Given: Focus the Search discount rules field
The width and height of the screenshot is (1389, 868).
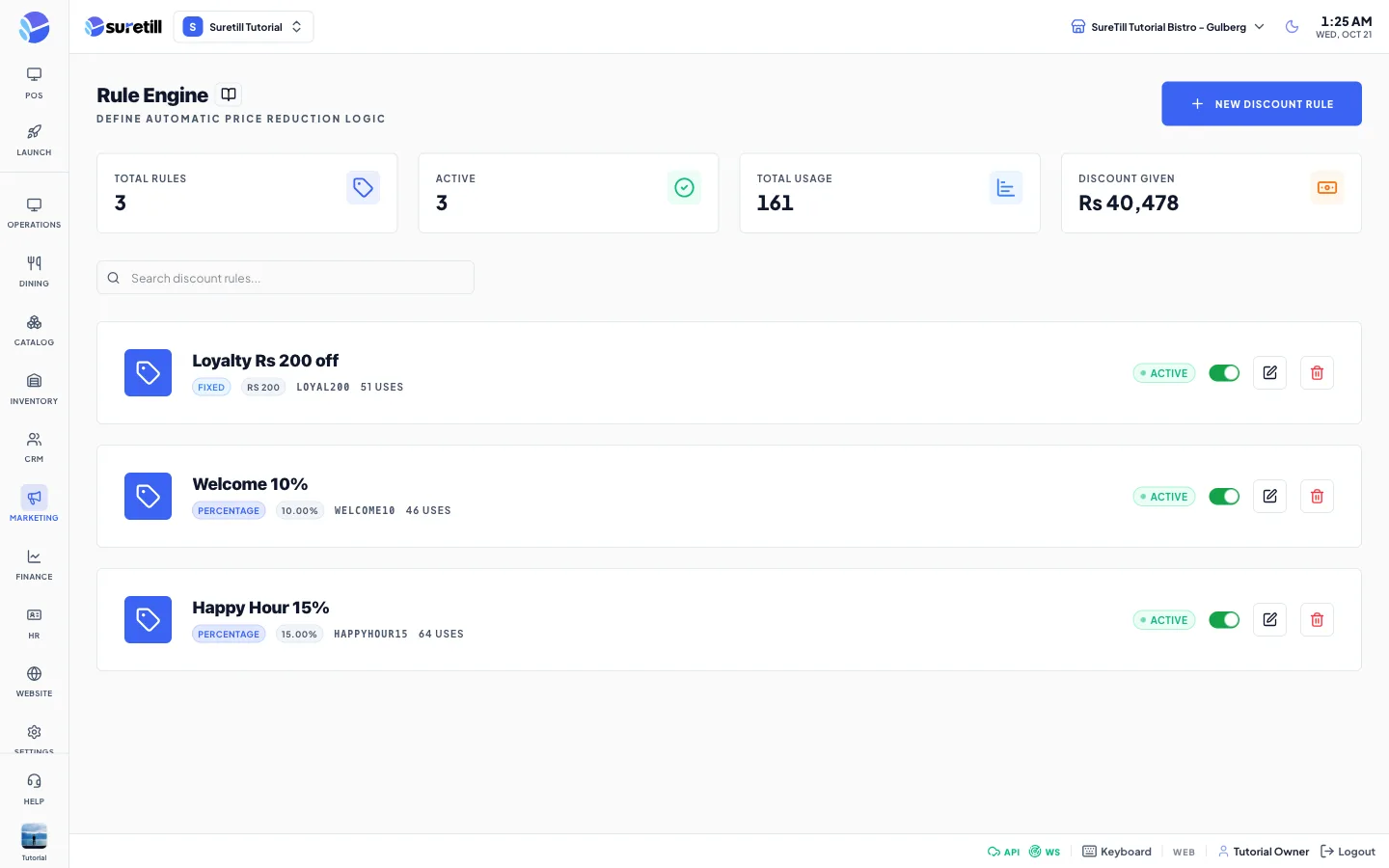Looking at the screenshot, I should point(286,278).
